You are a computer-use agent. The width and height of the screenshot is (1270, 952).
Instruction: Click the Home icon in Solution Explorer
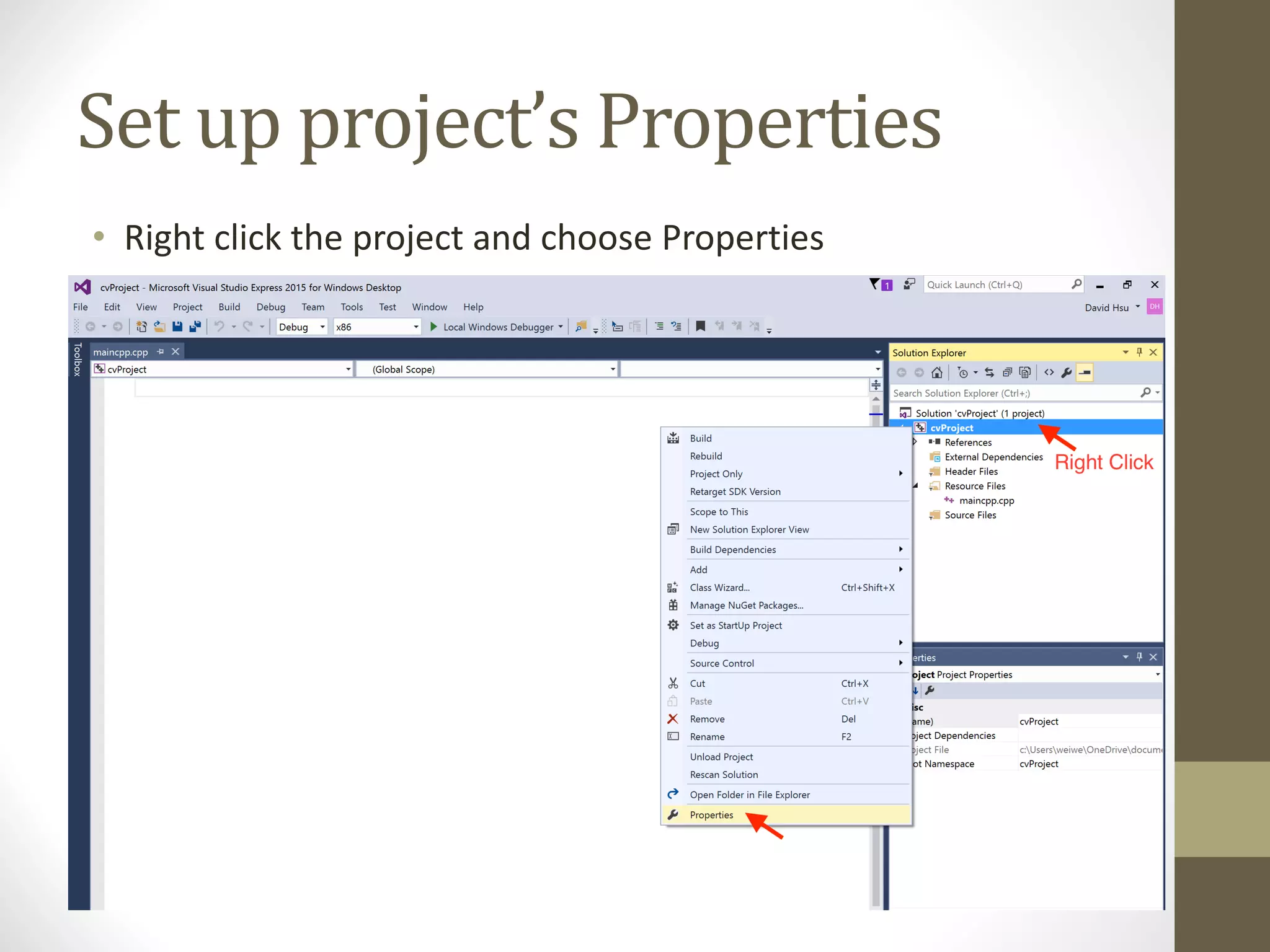(x=937, y=372)
